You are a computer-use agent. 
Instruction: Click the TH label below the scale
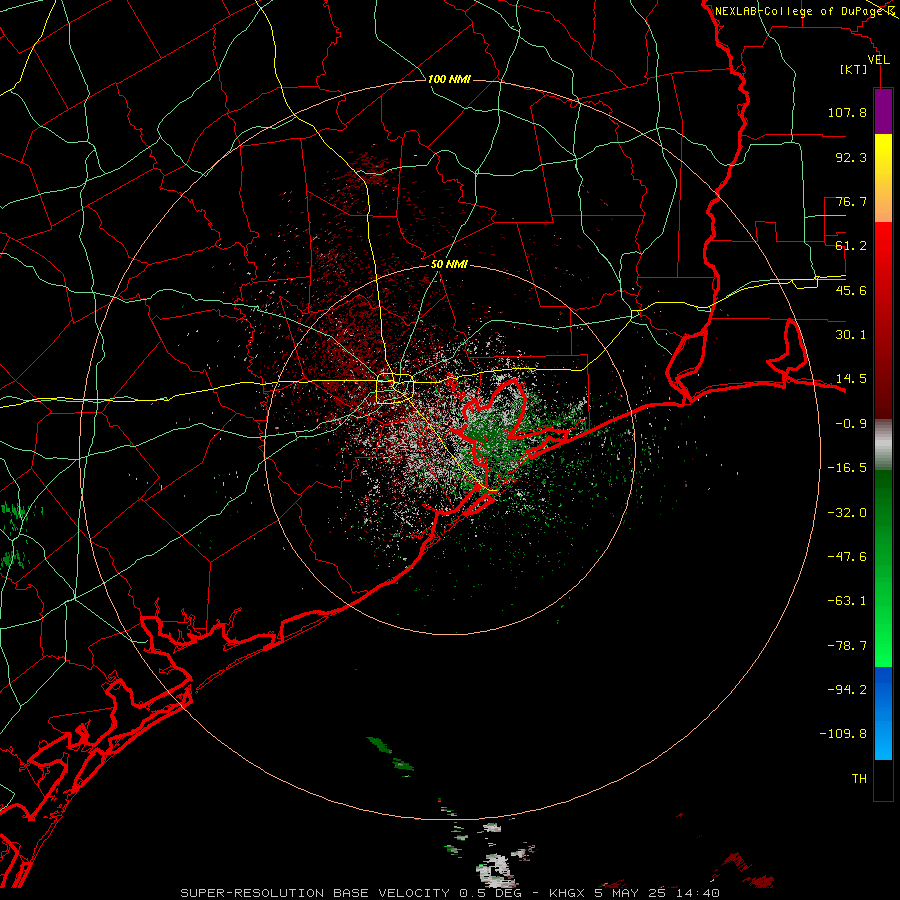[859, 779]
